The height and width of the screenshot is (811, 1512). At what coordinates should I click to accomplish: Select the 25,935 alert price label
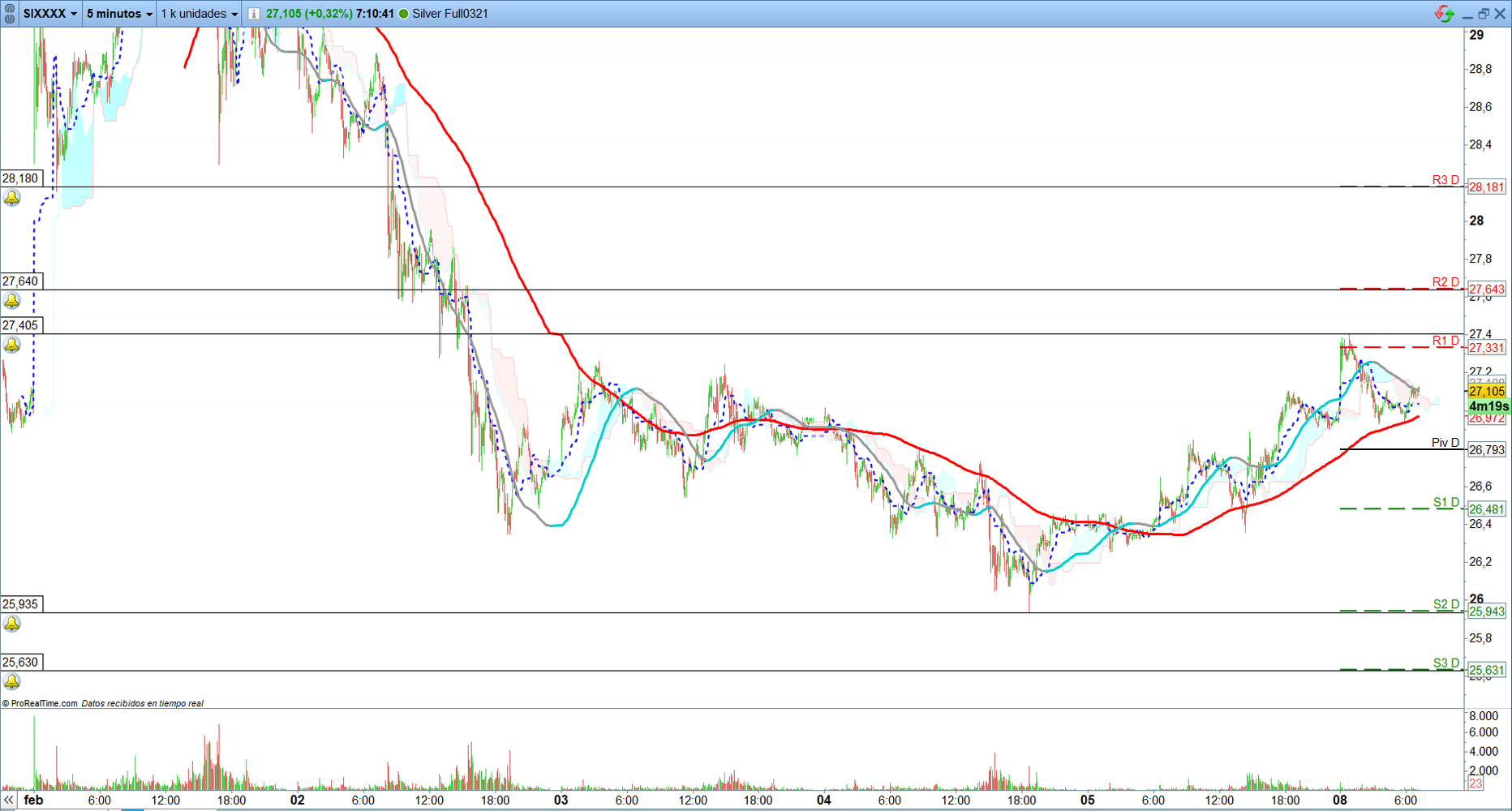coord(21,604)
